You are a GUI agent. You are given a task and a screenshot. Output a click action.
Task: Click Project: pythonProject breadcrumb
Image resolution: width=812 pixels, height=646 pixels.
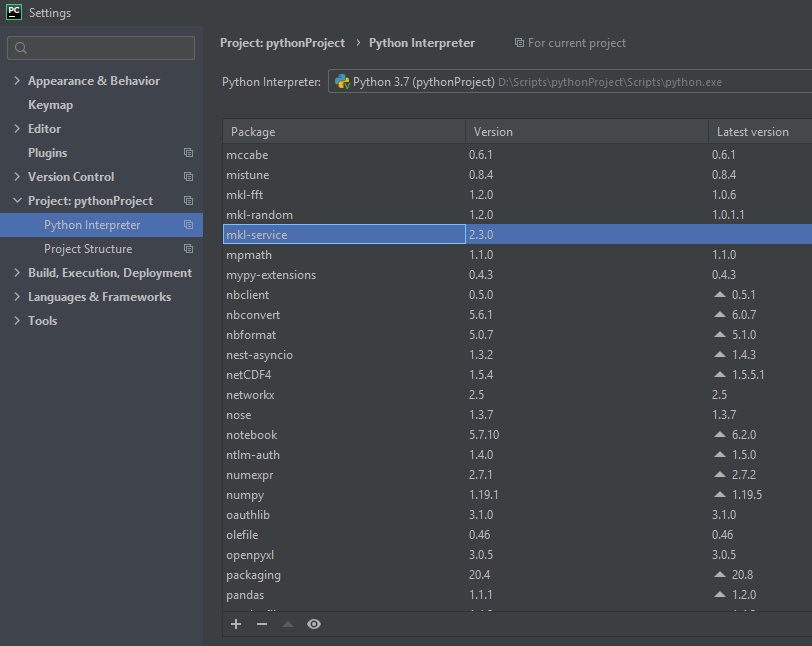[282, 43]
